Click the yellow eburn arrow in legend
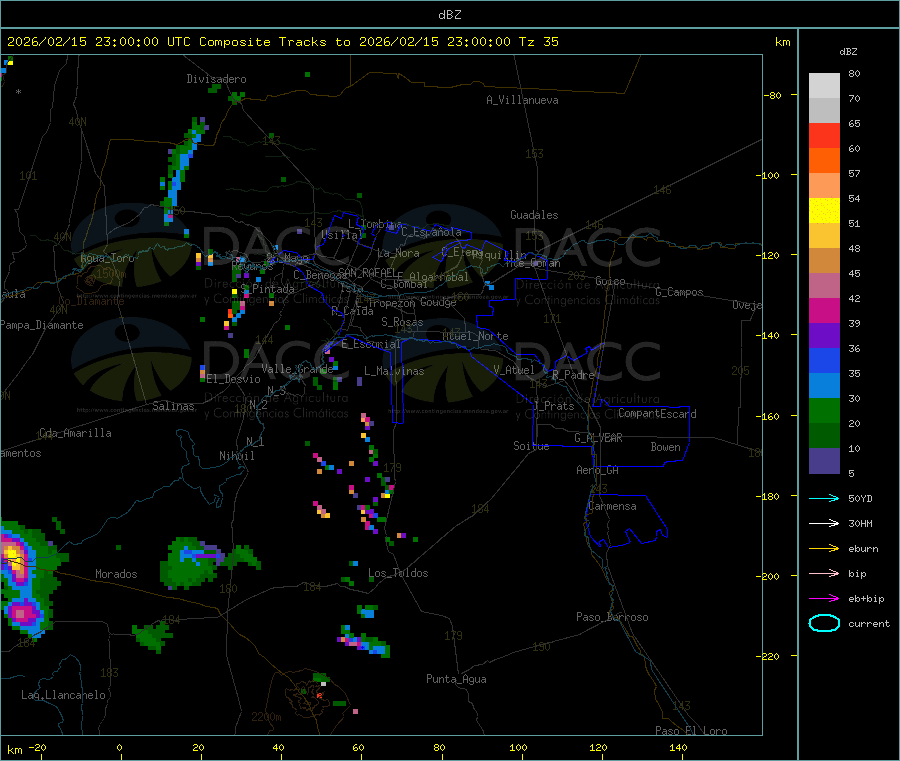 click(x=824, y=548)
